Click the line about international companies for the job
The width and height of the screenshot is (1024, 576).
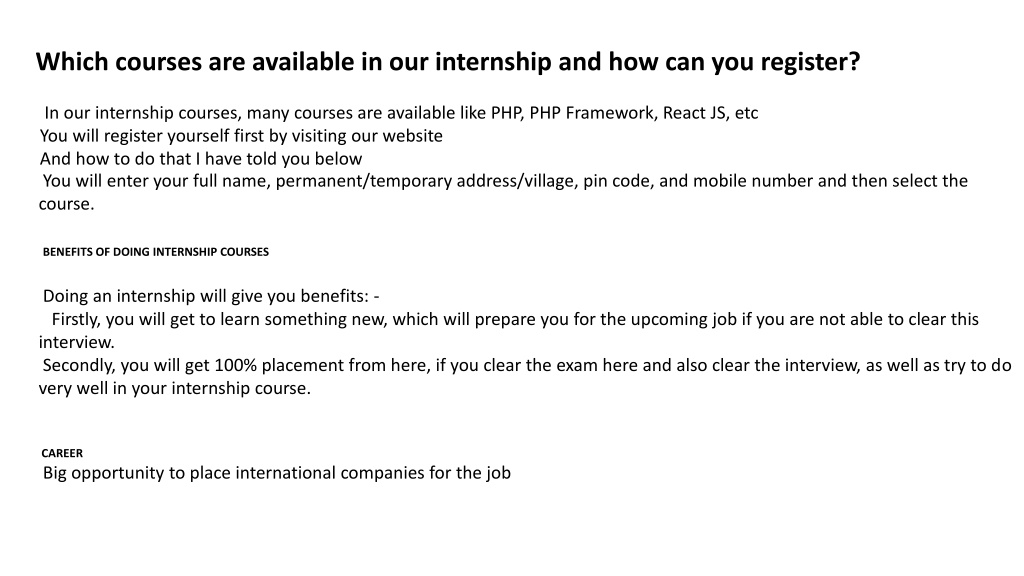click(276, 473)
